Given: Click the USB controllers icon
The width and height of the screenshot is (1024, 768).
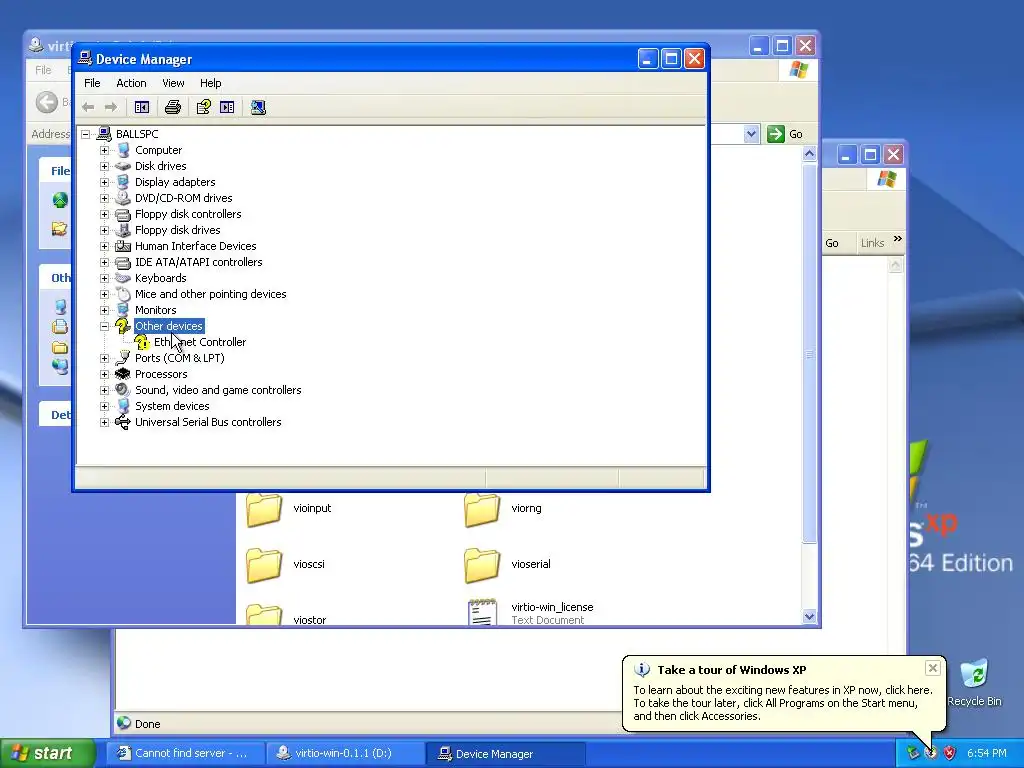Looking at the screenshot, I should (x=122, y=422).
